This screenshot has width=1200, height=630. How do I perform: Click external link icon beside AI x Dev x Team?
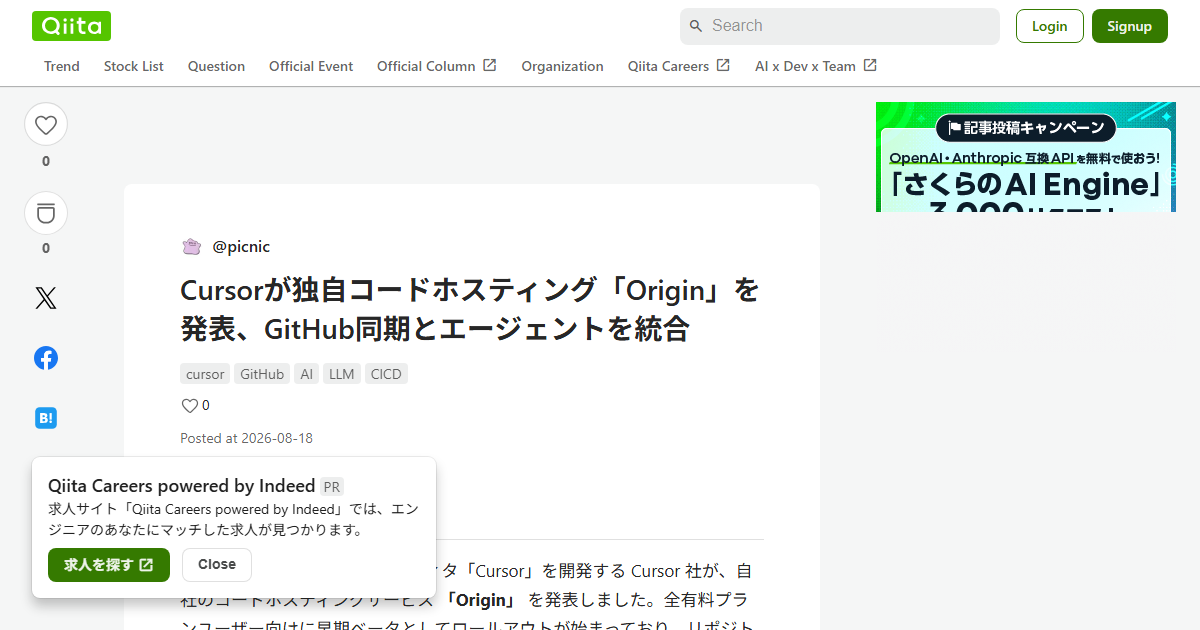click(870, 65)
